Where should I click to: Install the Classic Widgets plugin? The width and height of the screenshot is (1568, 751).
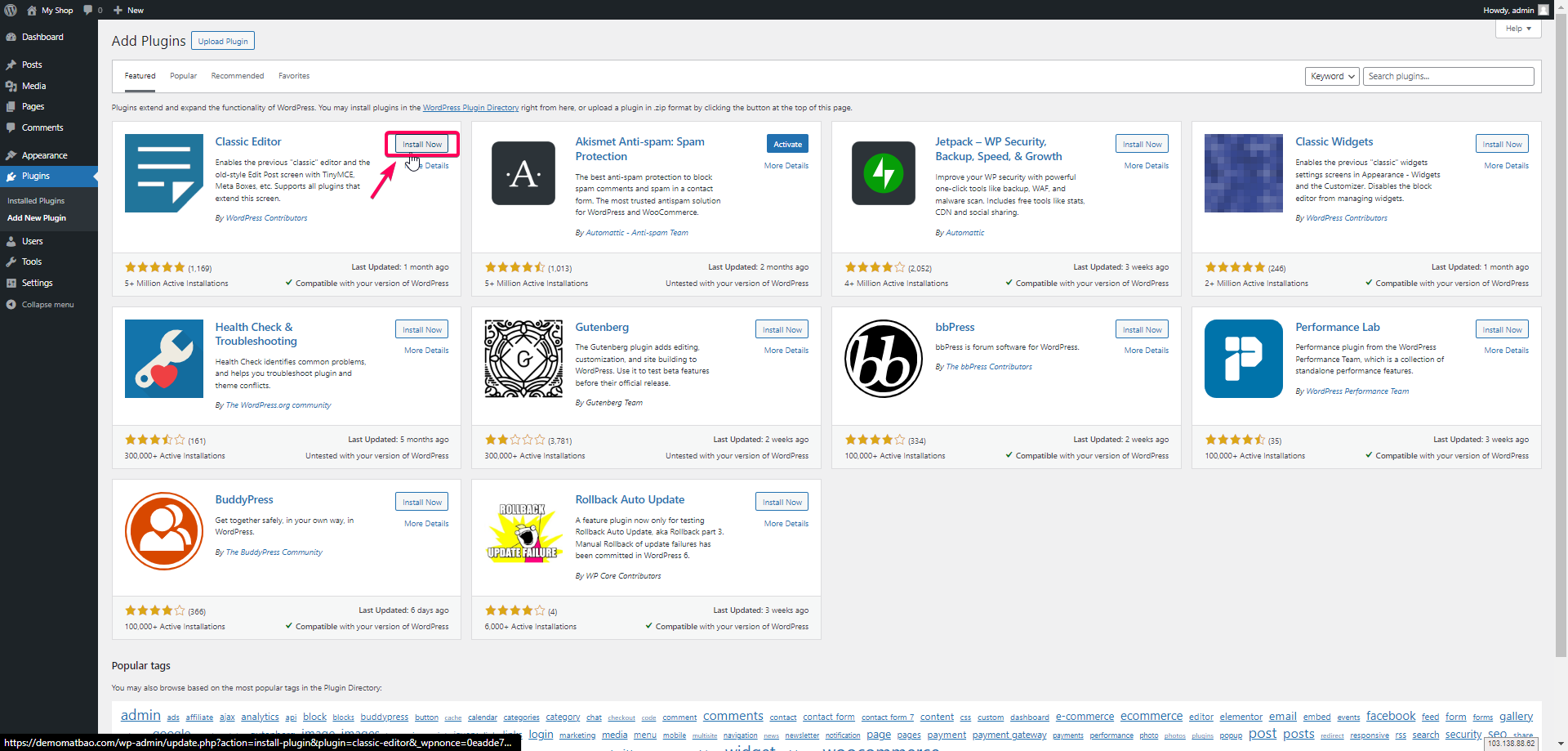click(1502, 144)
